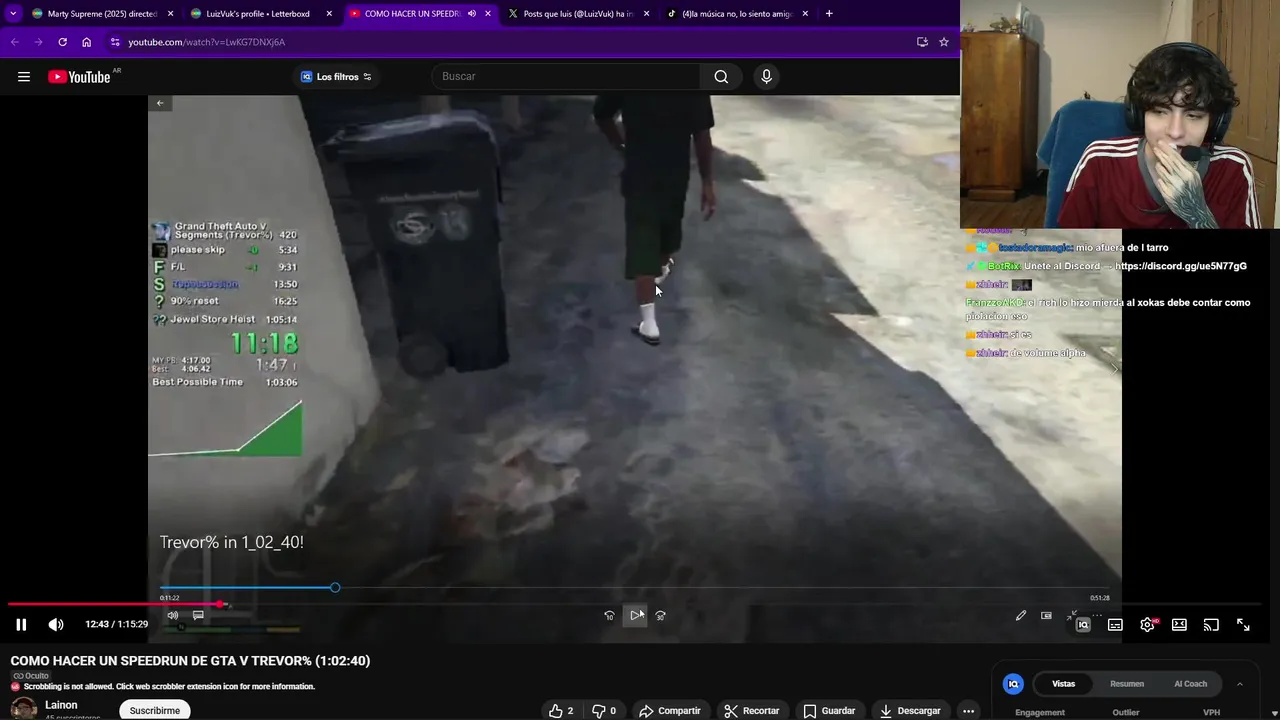Screen dimensions: 1280x720
Task: Open the tab search dropdown arrow
Action: (x=13, y=14)
